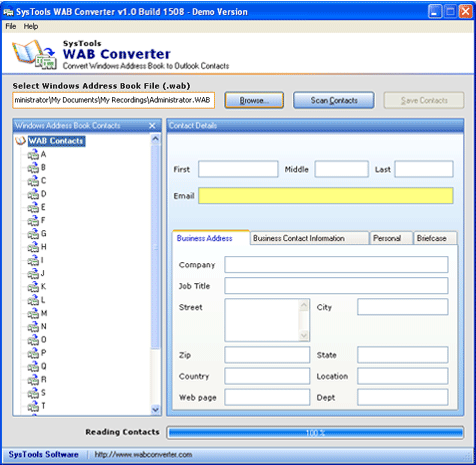Viewport: 476px width, 465px height.
Task: Click contacts list scroll up arrow
Action: click(x=155, y=139)
